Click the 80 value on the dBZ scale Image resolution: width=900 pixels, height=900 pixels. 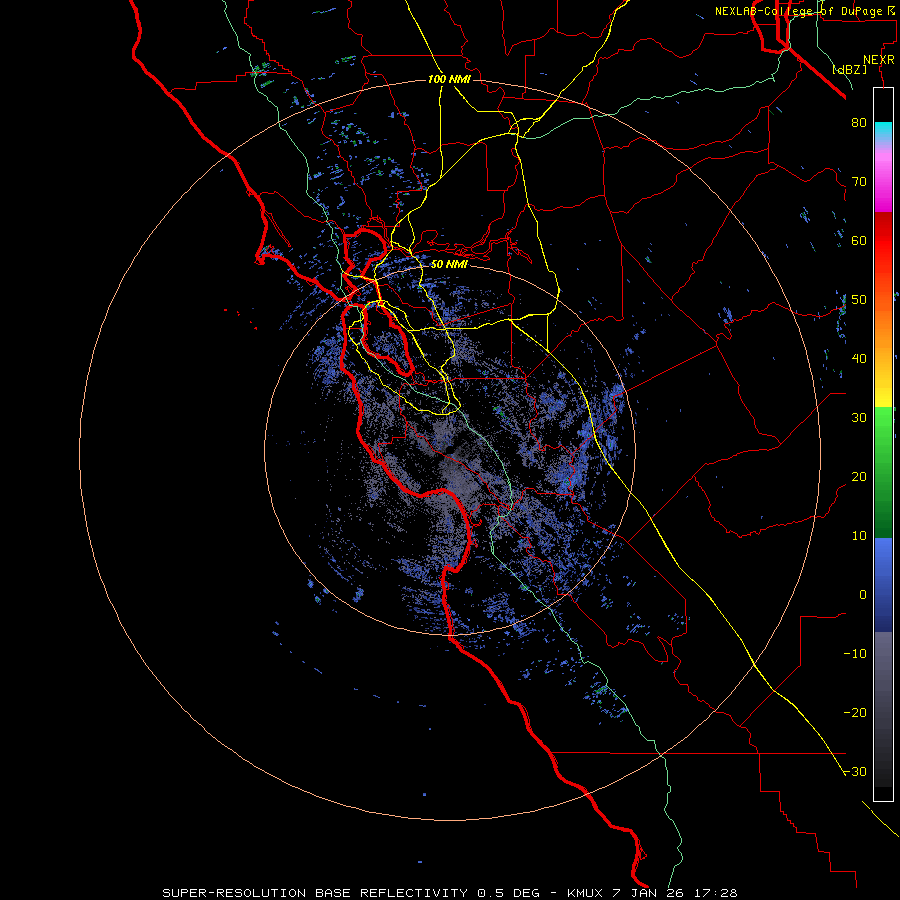point(859,122)
